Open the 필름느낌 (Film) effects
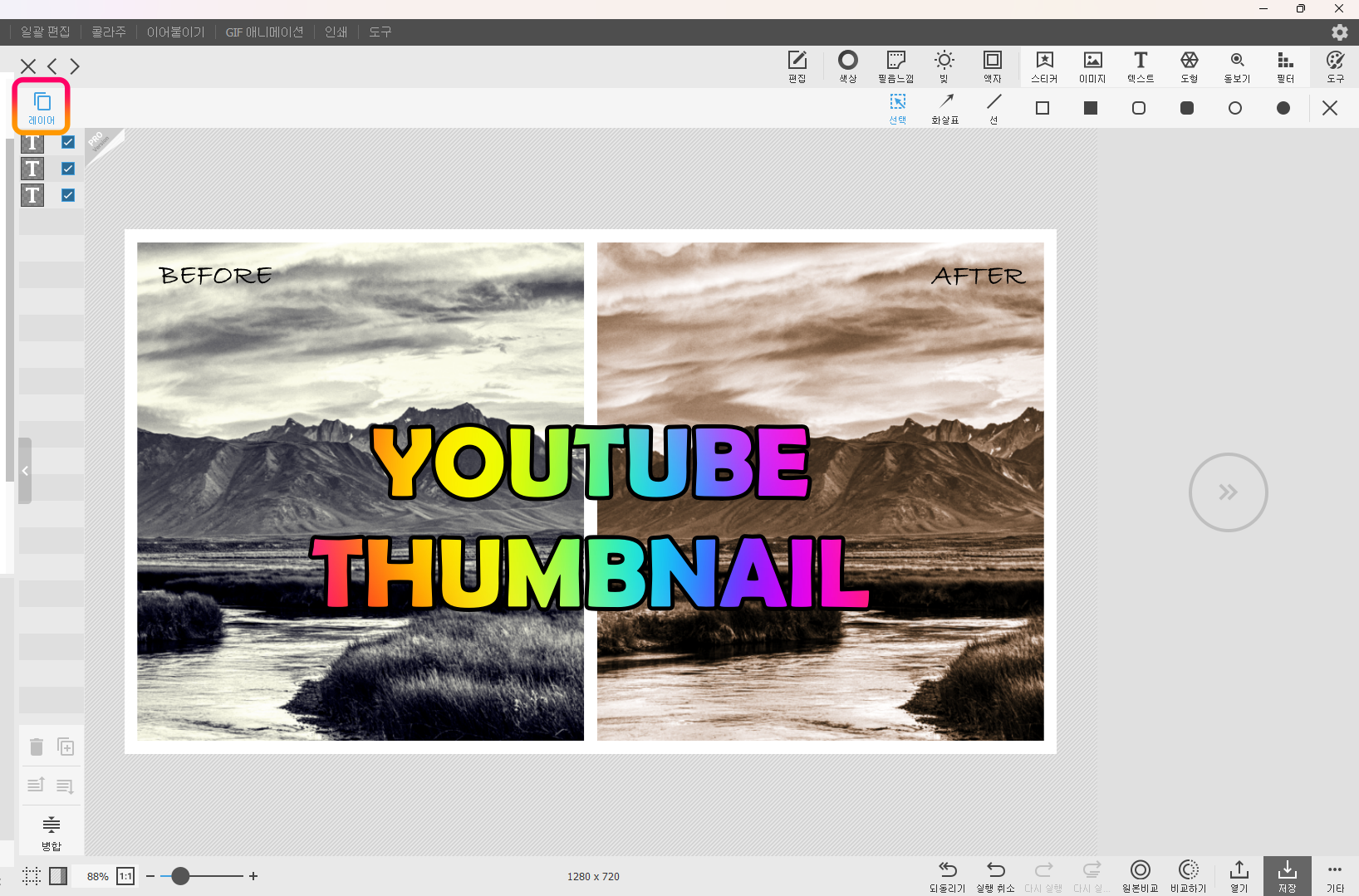This screenshot has height=896, width=1359. click(x=895, y=66)
